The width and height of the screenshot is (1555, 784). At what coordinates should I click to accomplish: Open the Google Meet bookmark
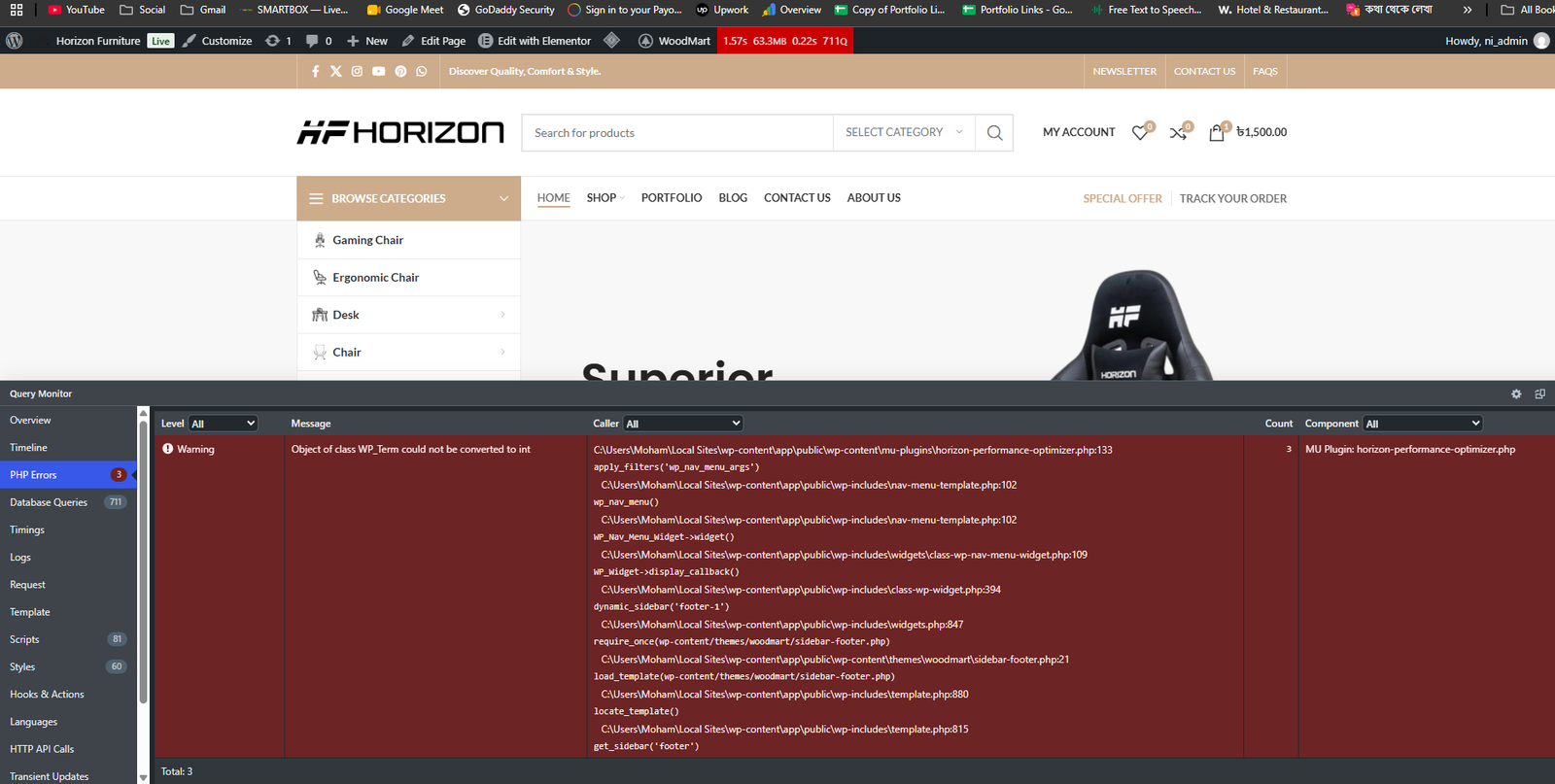tap(405, 10)
